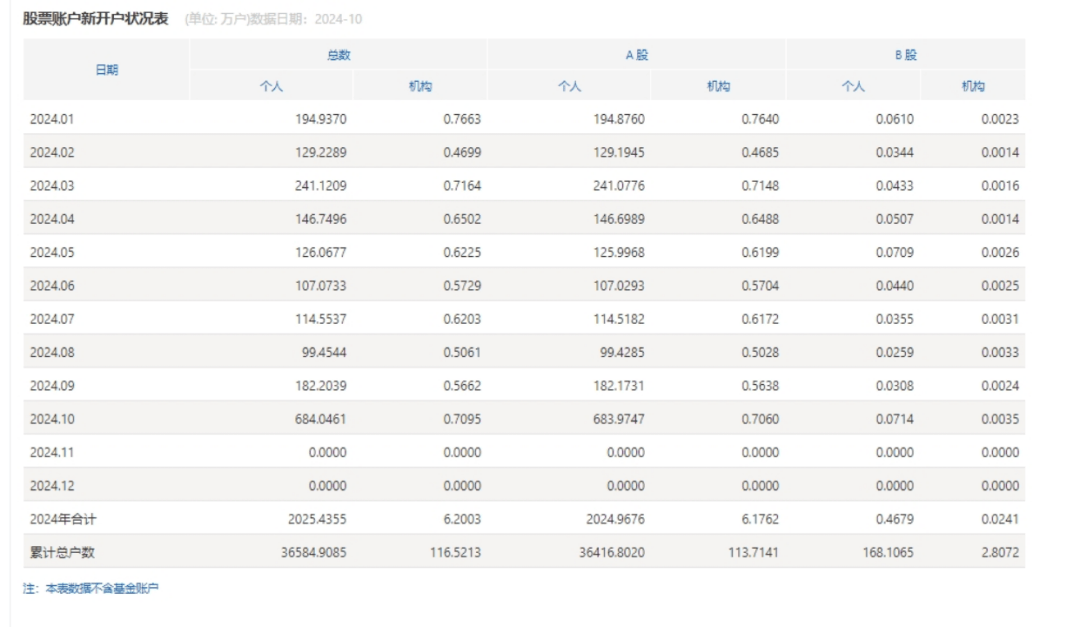Click the value 36584.9085
The width and height of the screenshot is (1080, 627).
point(314,553)
